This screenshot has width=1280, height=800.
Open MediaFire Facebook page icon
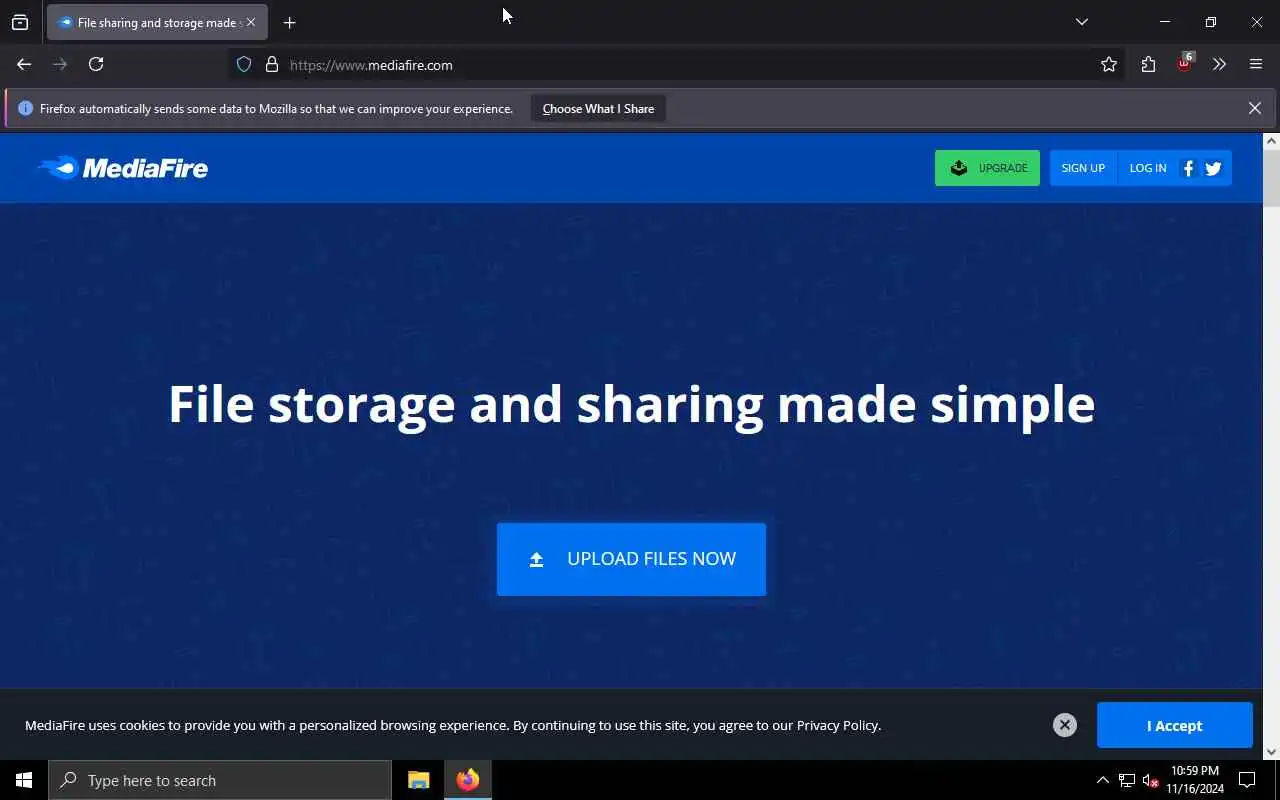1188,168
